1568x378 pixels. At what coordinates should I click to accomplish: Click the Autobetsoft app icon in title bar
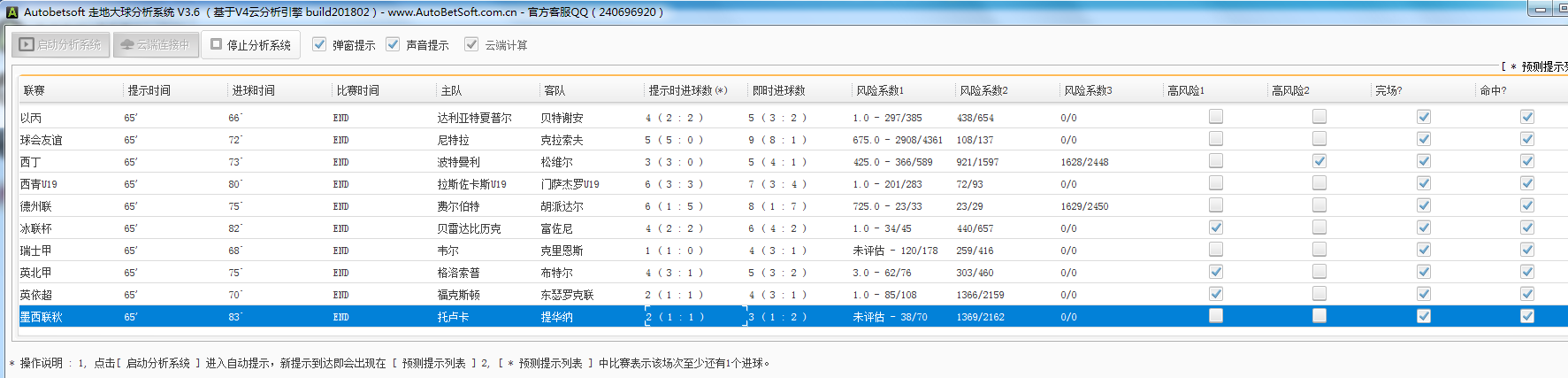pos(11,12)
